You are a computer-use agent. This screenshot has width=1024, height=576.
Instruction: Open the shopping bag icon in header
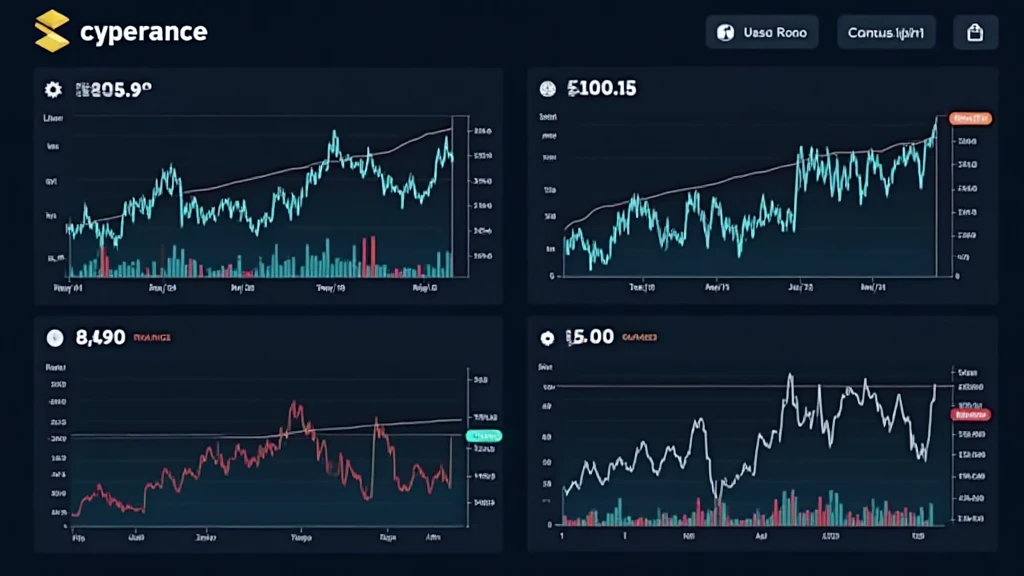(x=975, y=32)
